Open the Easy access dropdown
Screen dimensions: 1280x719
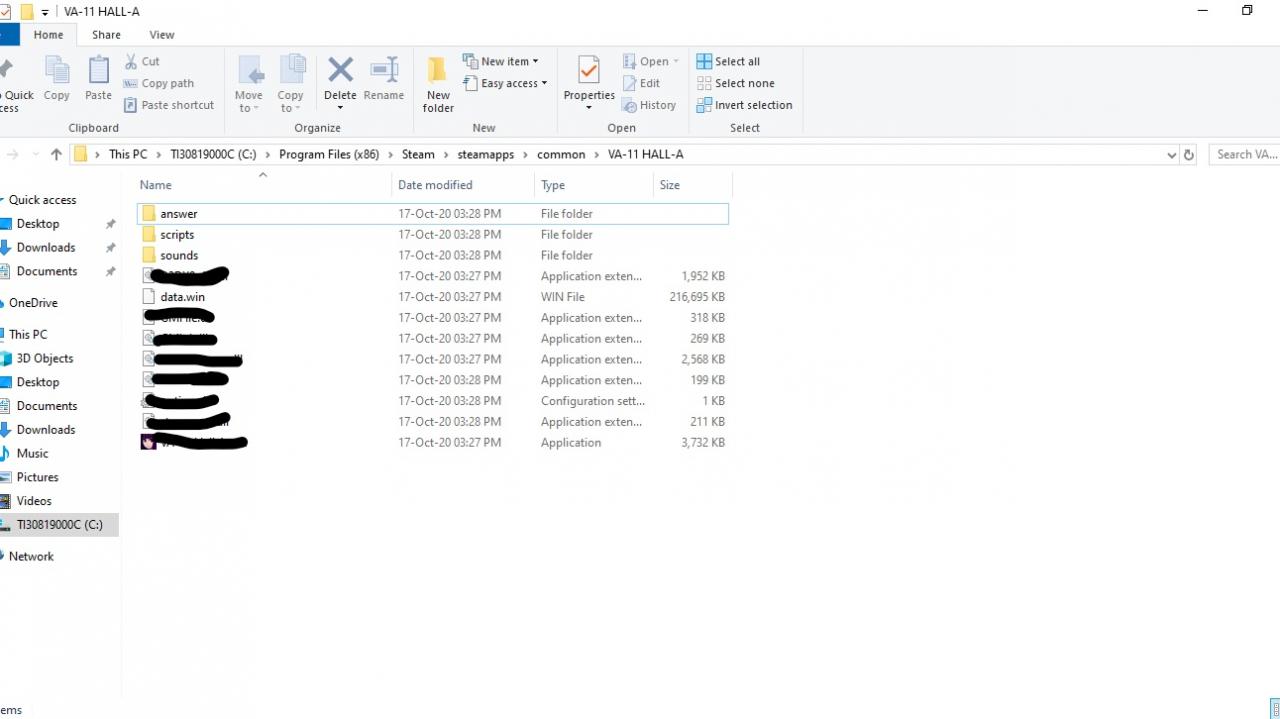pyautogui.click(x=505, y=84)
